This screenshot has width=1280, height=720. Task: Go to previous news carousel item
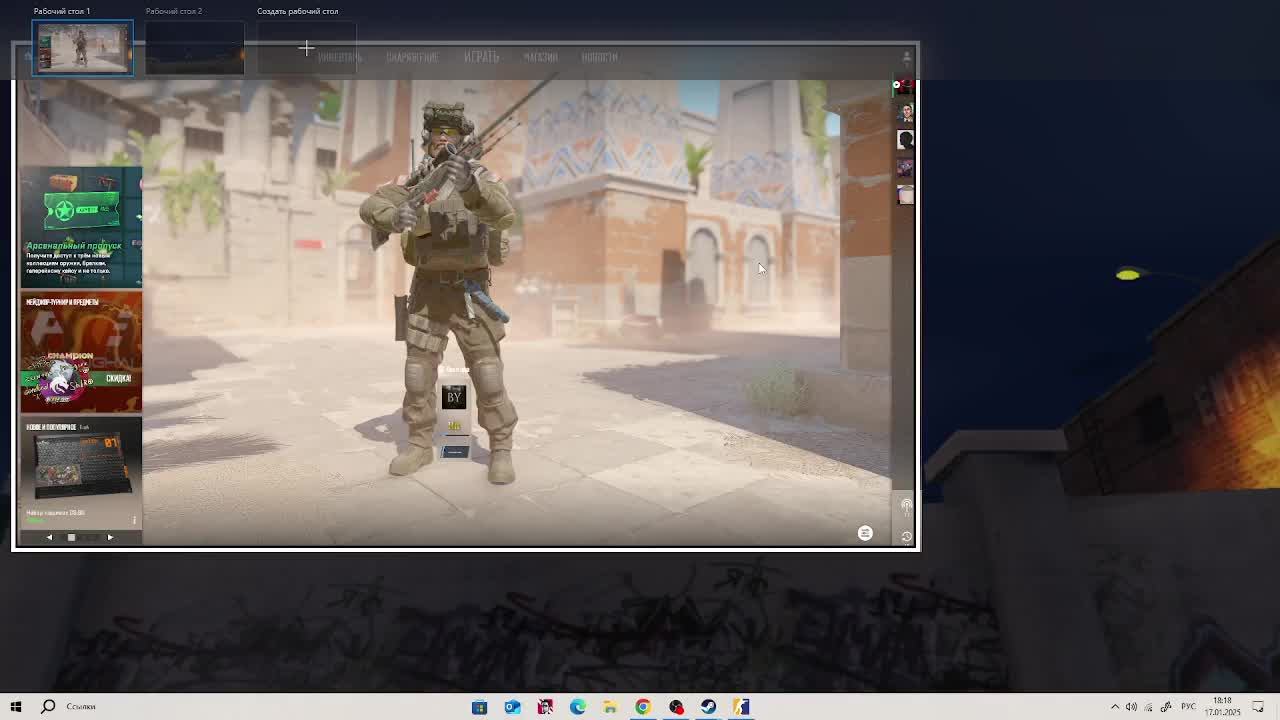click(x=49, y=537)
